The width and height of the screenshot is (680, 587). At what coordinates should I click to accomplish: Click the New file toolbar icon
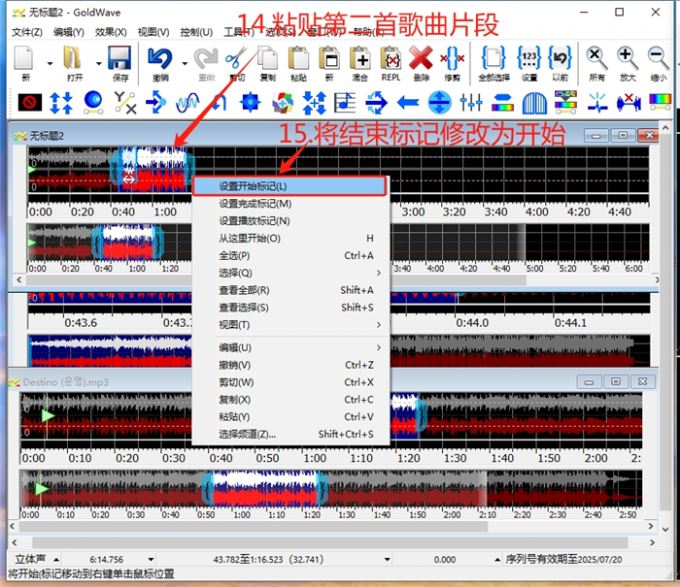click(24, 59)
